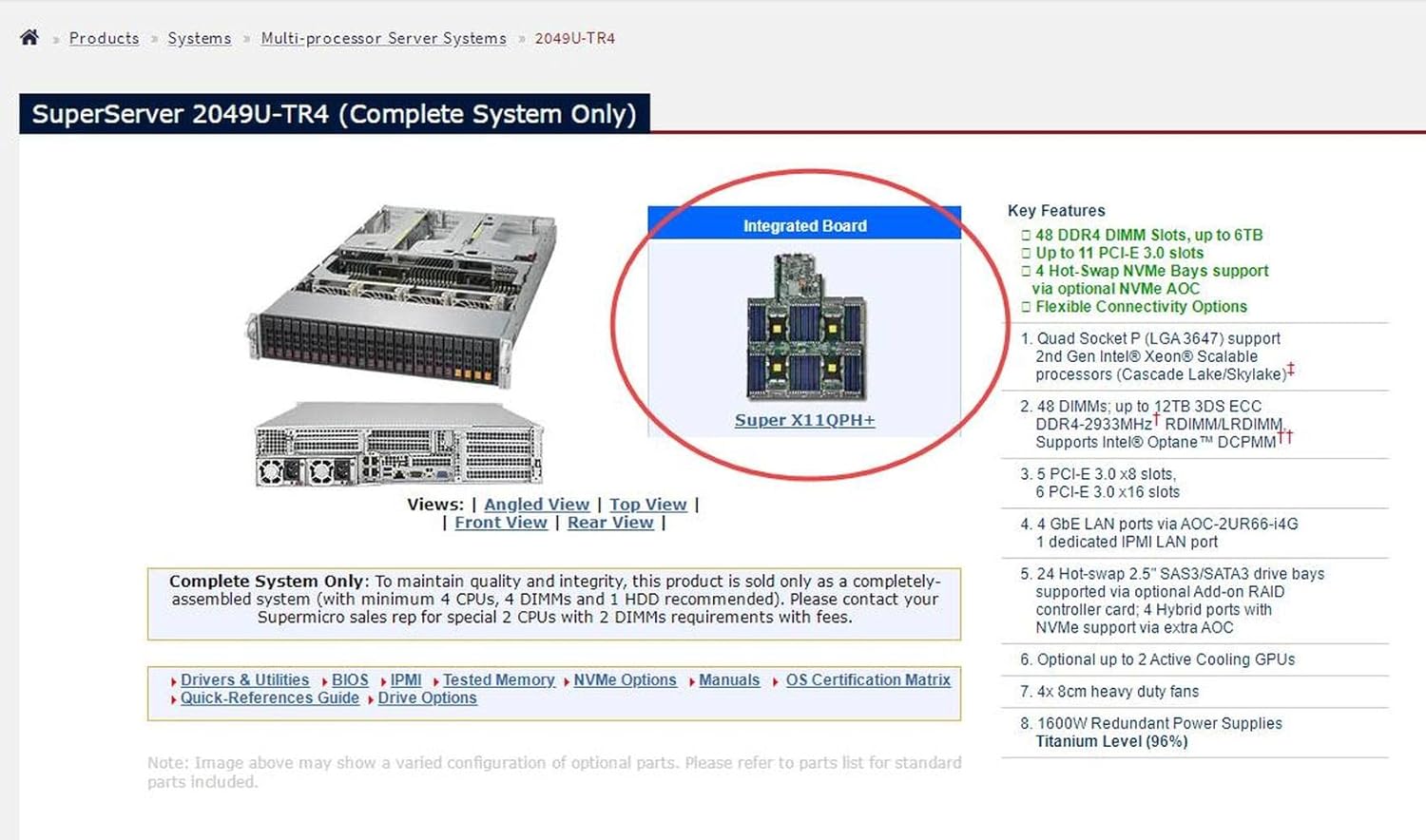Click 'Titanium Level (96%)' text

1111,741
